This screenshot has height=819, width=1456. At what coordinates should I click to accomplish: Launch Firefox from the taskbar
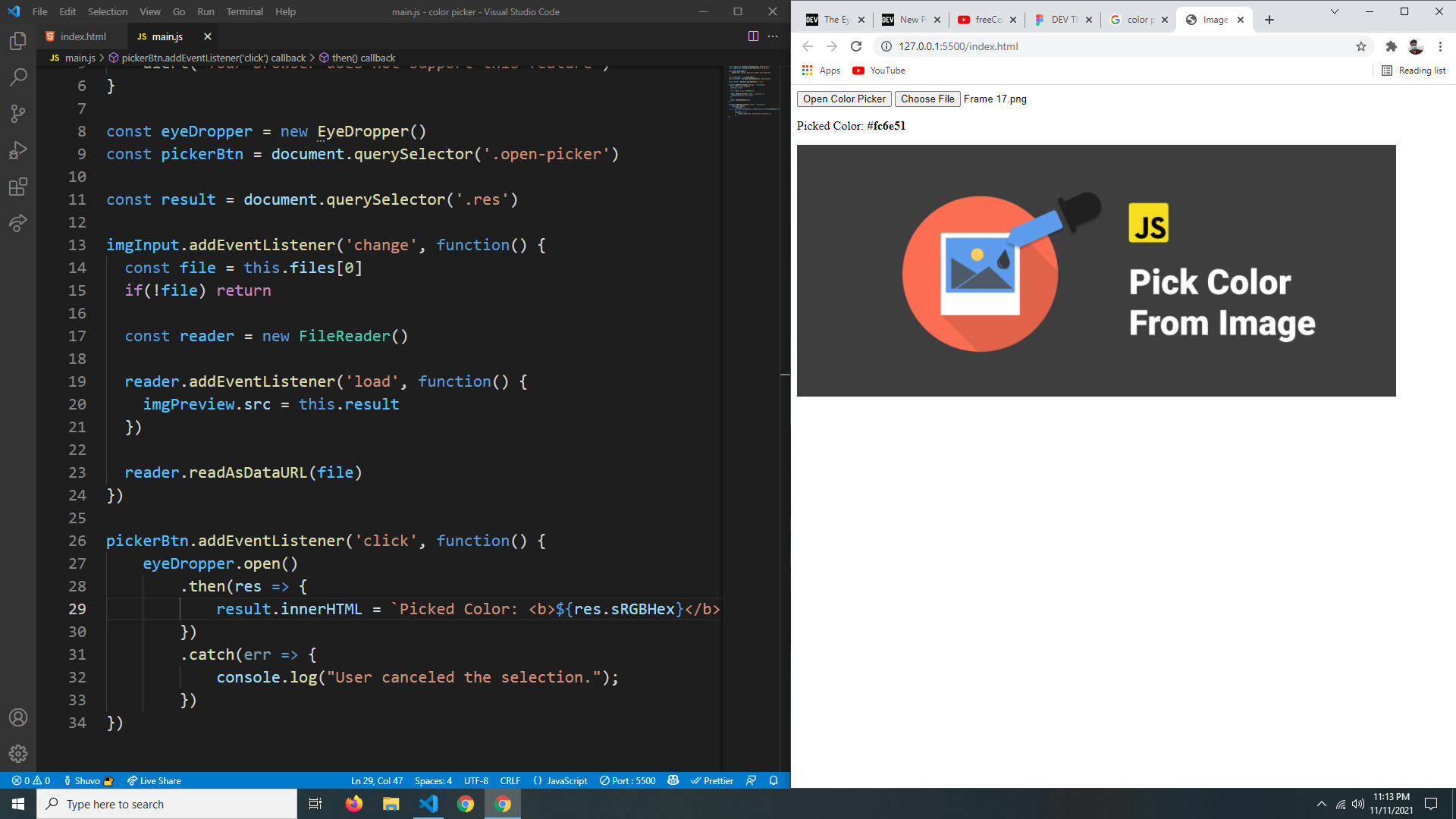click(353, 804)
